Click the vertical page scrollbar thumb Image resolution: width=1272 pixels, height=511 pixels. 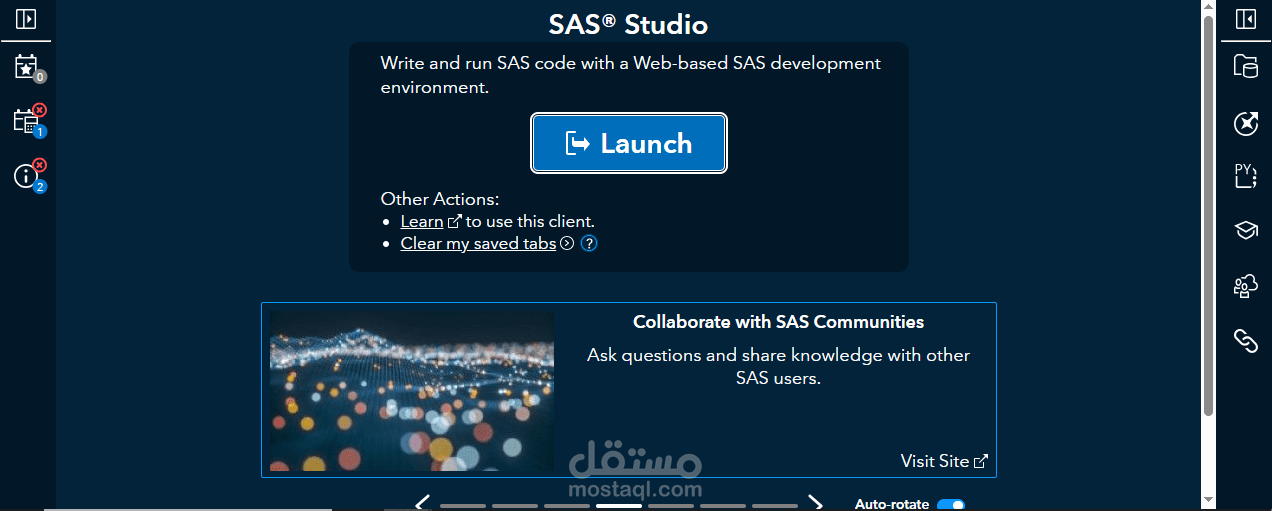tap(1208, 215)
